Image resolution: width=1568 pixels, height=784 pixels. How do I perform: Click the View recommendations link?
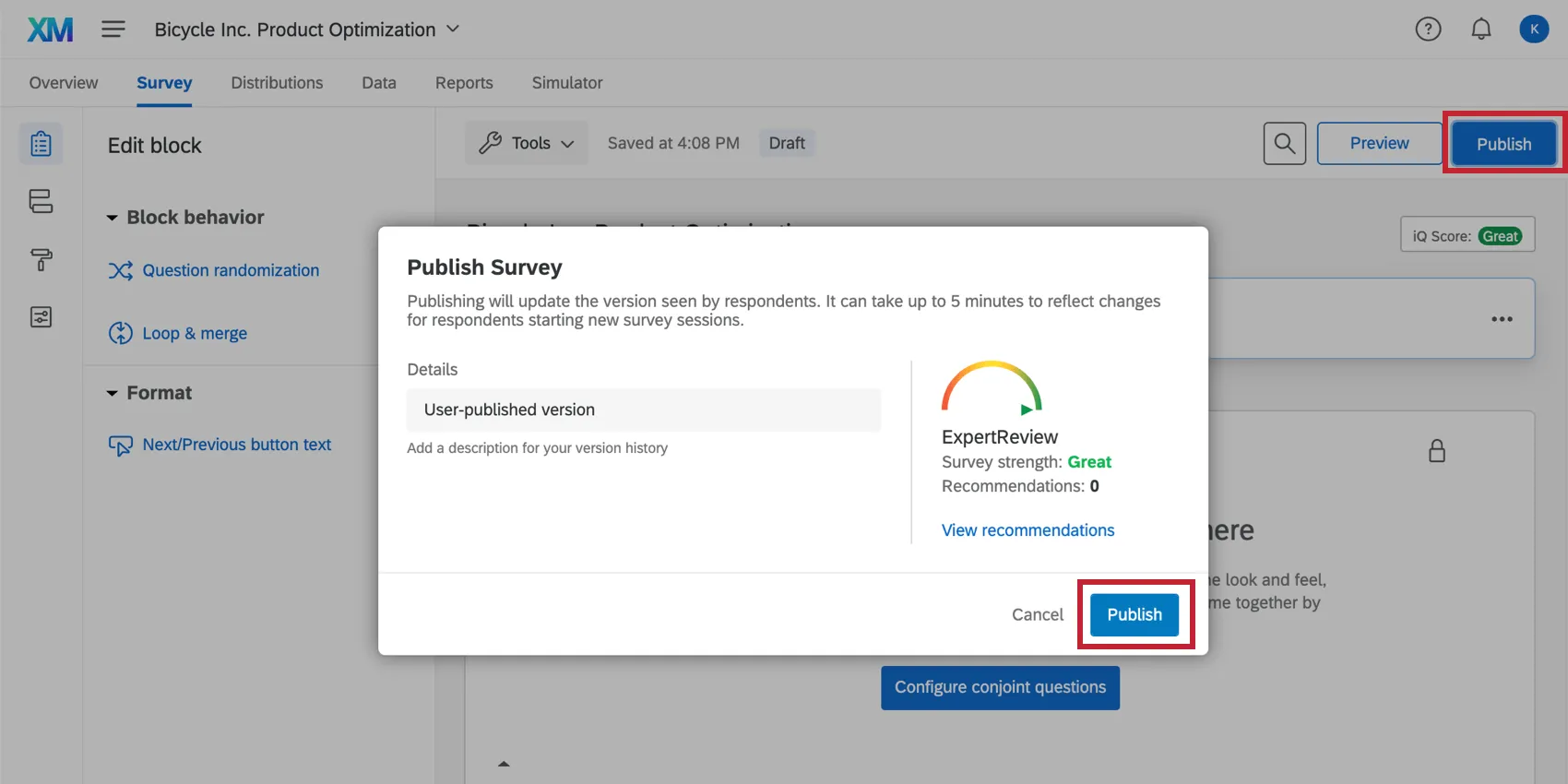pyautogui.click(x=1028, y=530)
